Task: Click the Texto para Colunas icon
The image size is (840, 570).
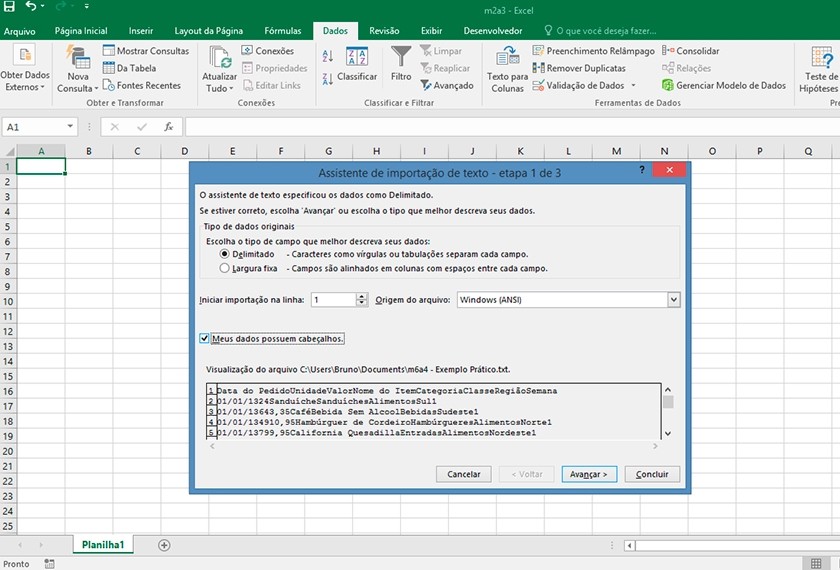Action: pyautogui.click(x=507, y=57)
